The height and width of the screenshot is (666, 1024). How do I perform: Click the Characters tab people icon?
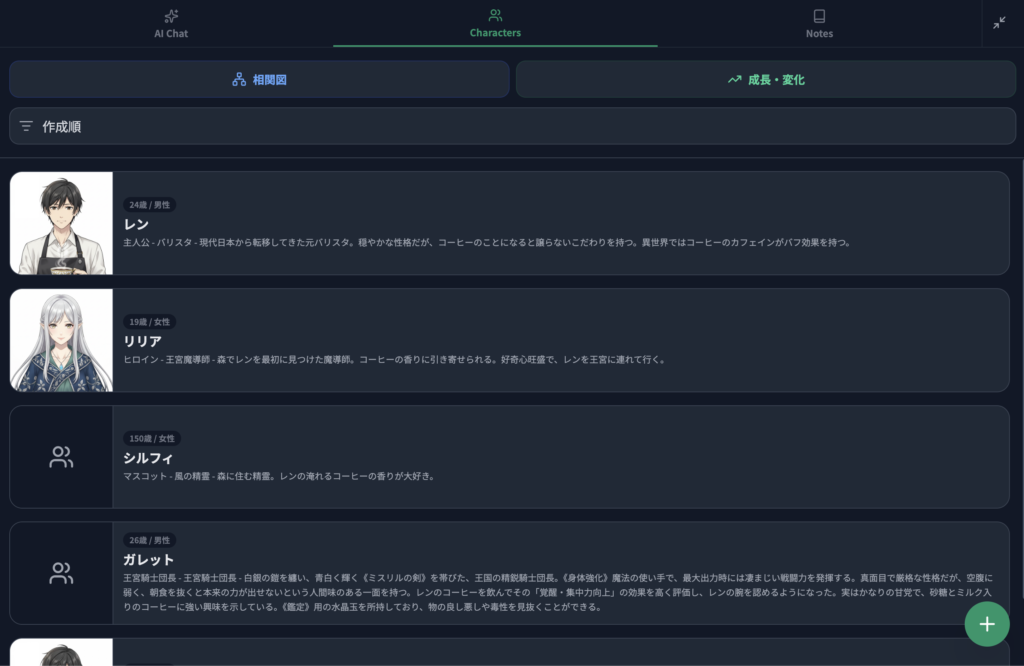click(495, 16)
